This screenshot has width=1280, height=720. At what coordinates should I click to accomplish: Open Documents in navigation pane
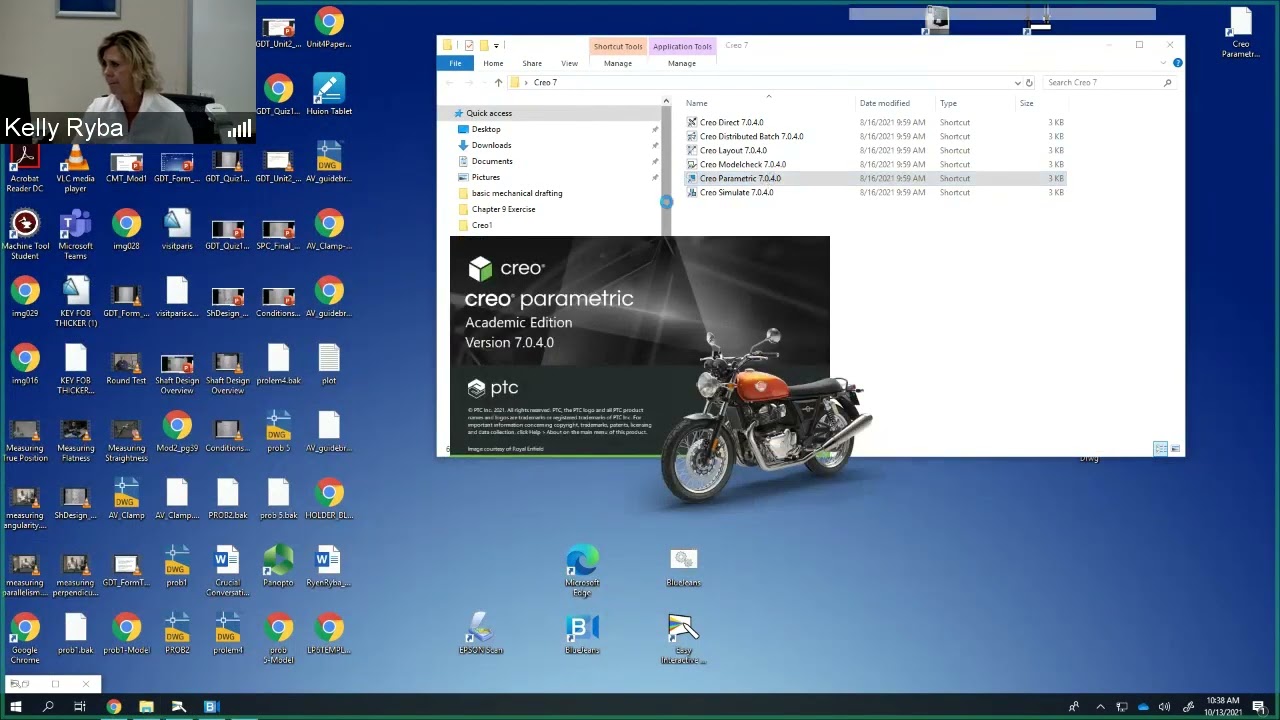click(x=492, y=161)
